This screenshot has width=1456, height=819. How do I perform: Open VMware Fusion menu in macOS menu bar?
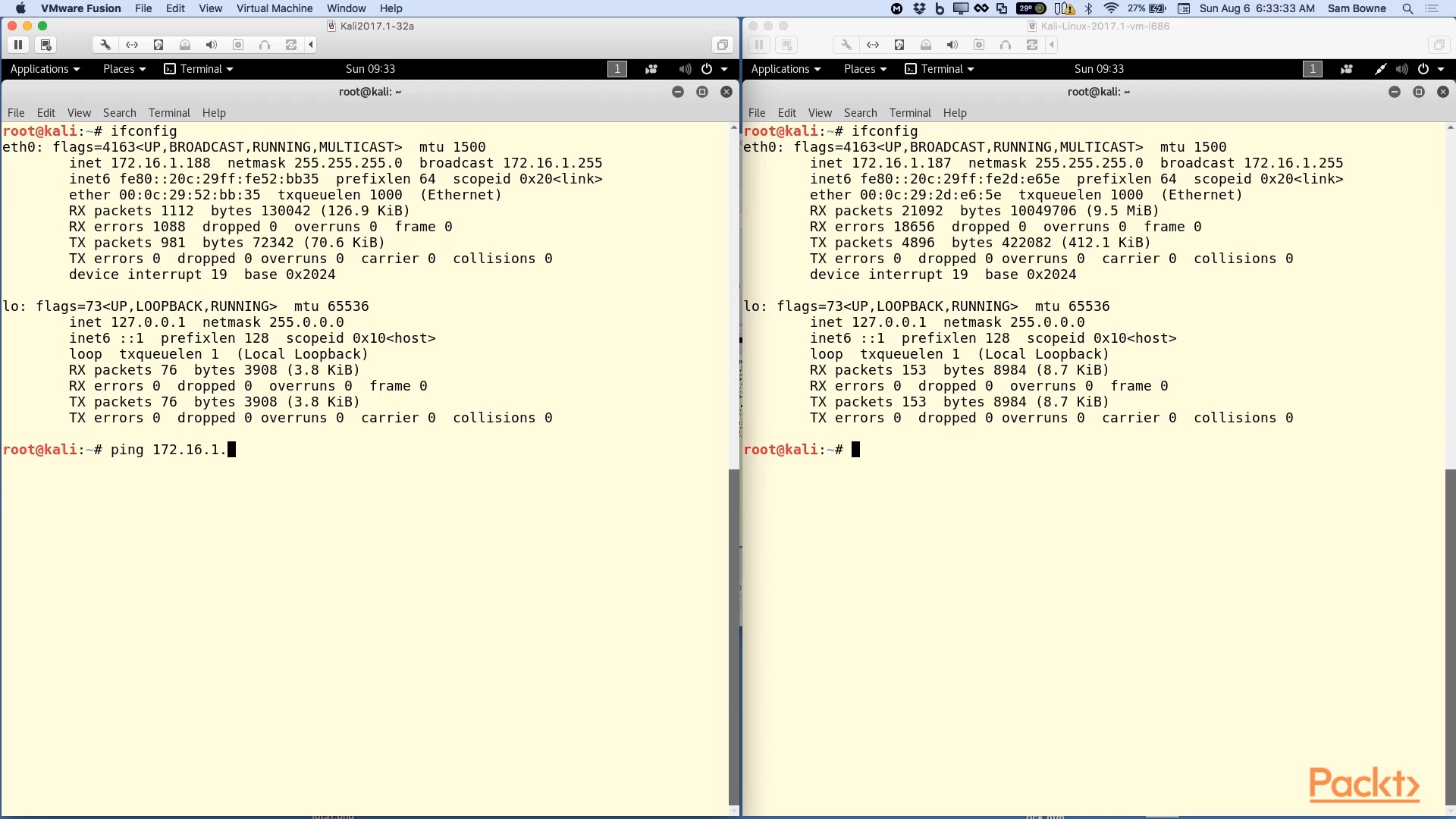click(81, 8)
